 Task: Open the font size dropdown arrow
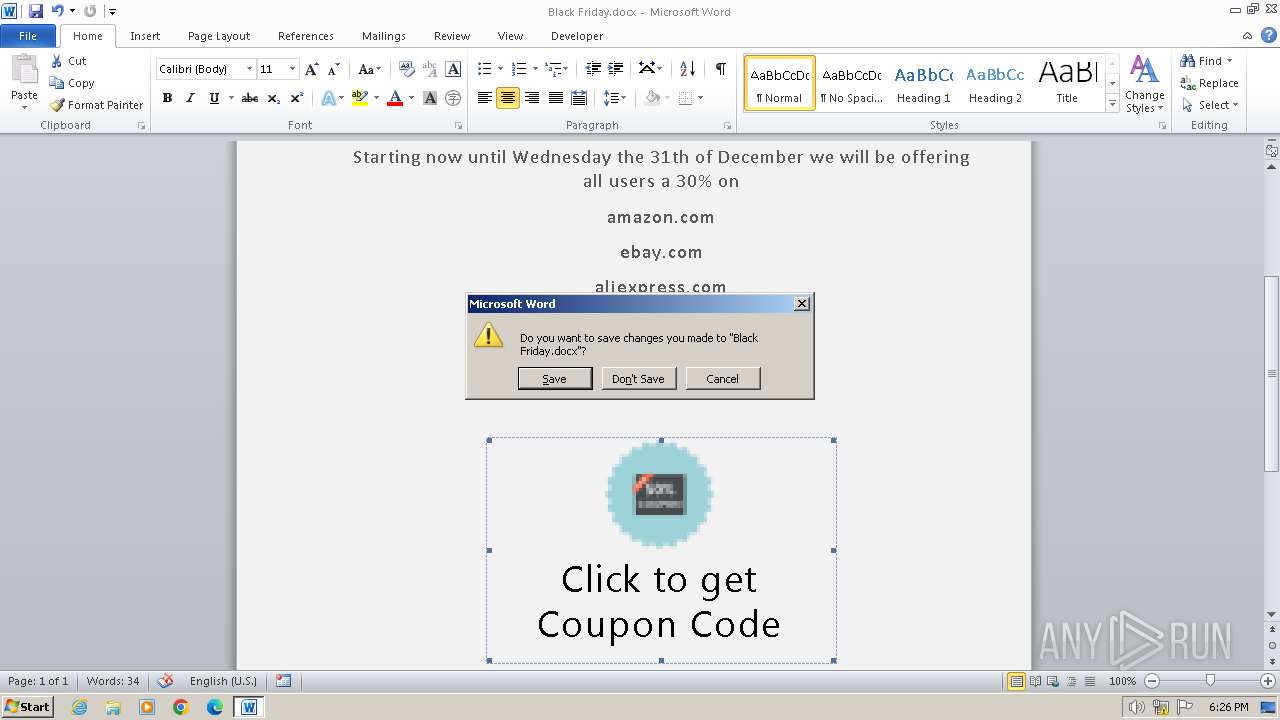(x=292, y=69)
